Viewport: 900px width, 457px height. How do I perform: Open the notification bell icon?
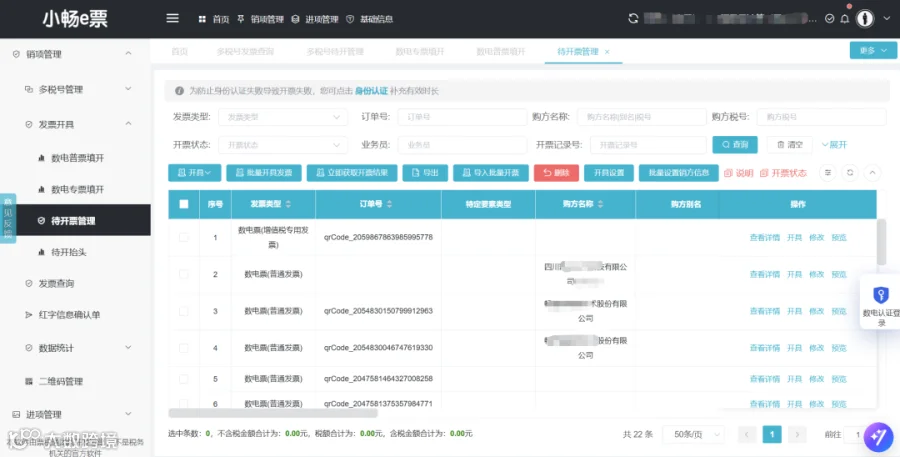coord(845,19)
